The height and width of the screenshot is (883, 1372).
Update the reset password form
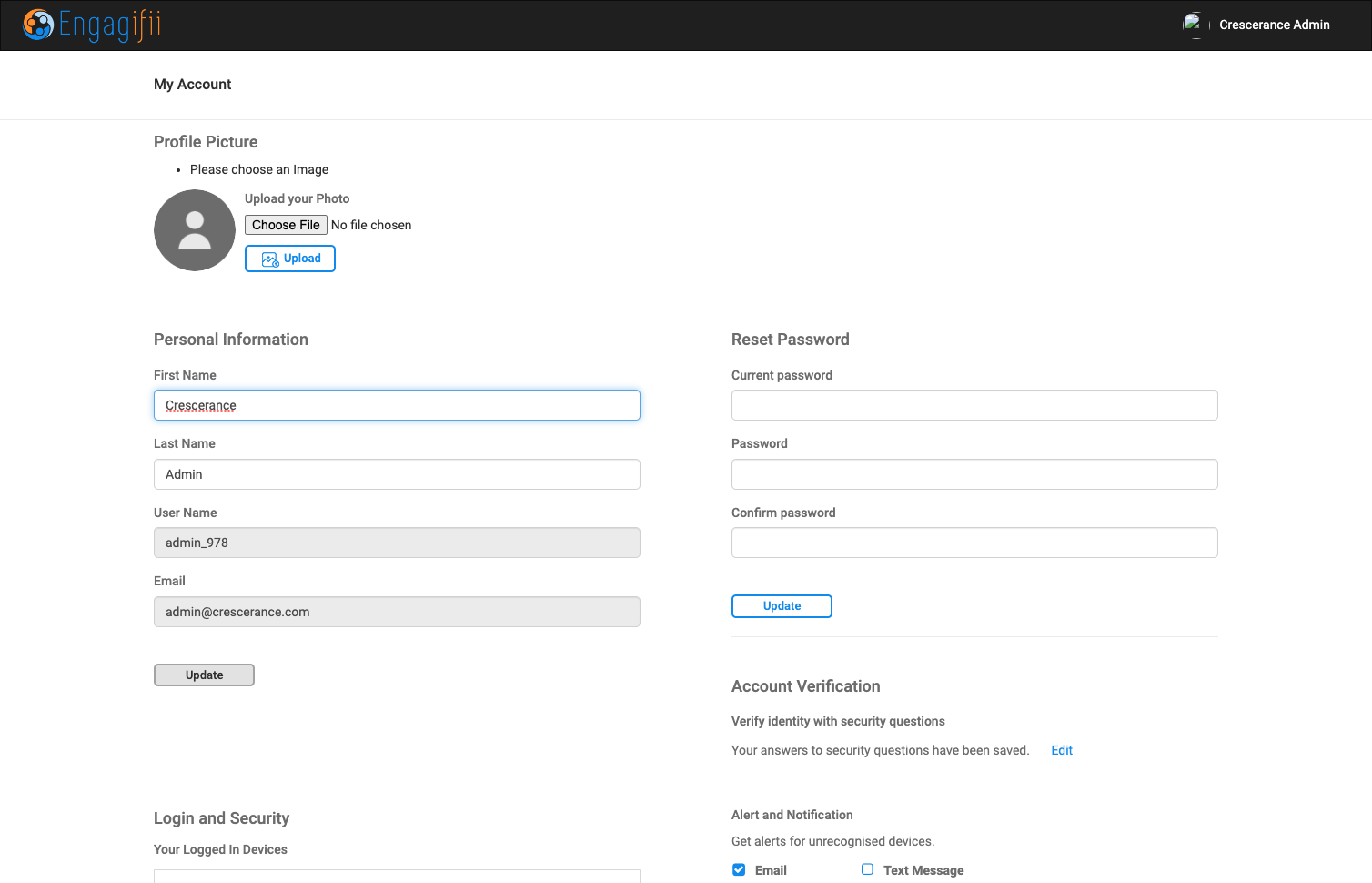point(782,606)
